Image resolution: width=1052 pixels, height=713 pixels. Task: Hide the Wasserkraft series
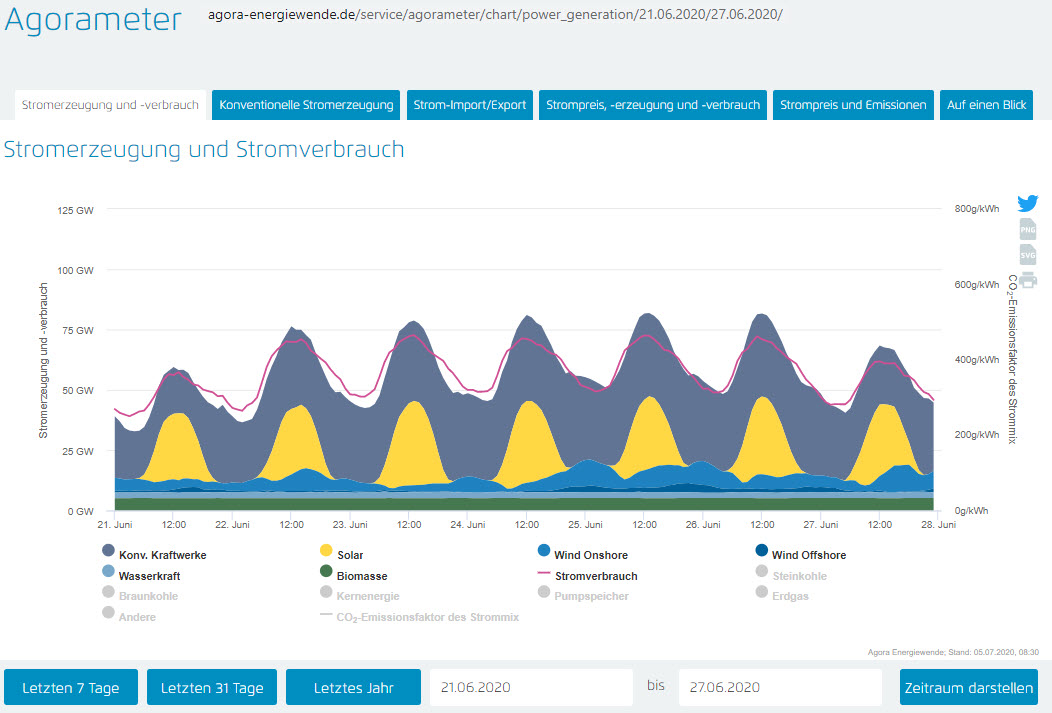pyautogui.click(x=148, y=576)
